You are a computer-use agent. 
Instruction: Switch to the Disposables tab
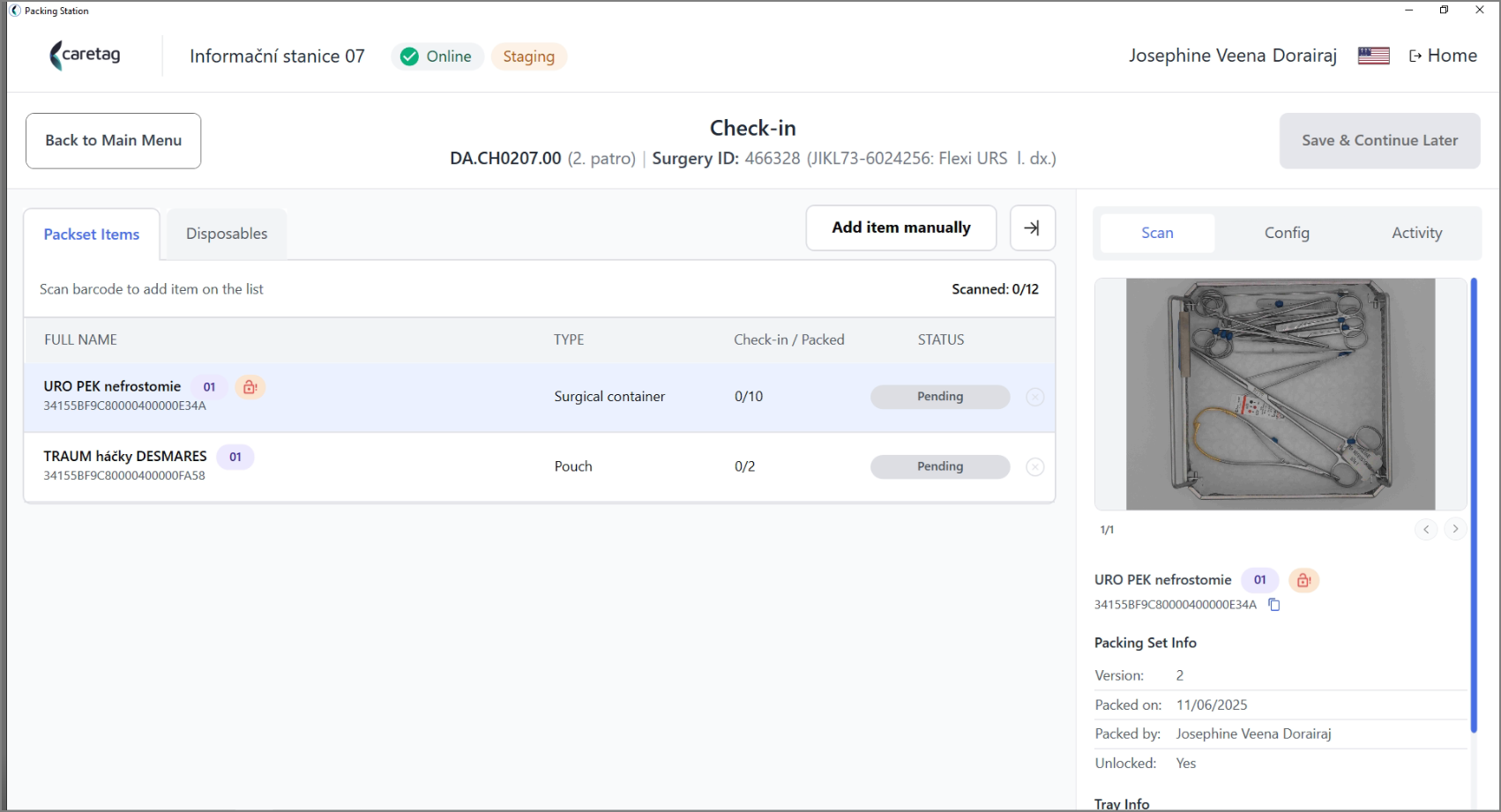[227, 234]
